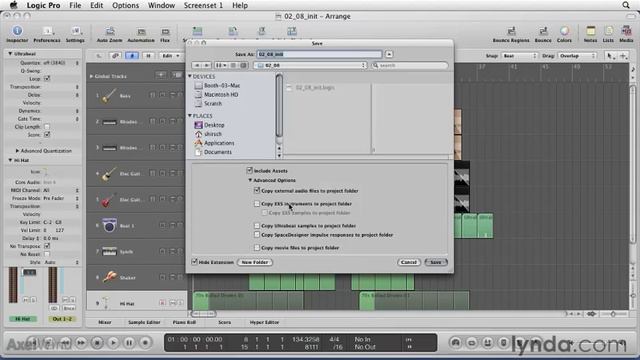
Task: Click the fast forward transport button
Action: [x=81, y=342]
